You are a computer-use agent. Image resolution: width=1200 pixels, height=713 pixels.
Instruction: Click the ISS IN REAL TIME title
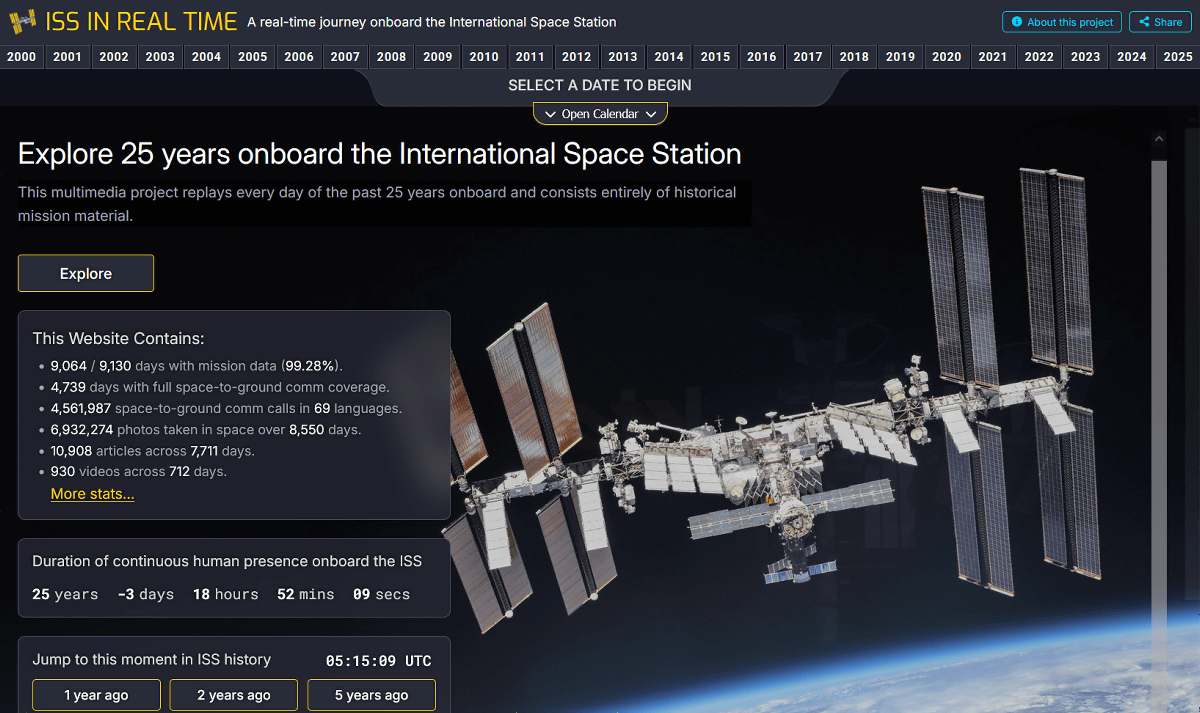click(141, 21)
